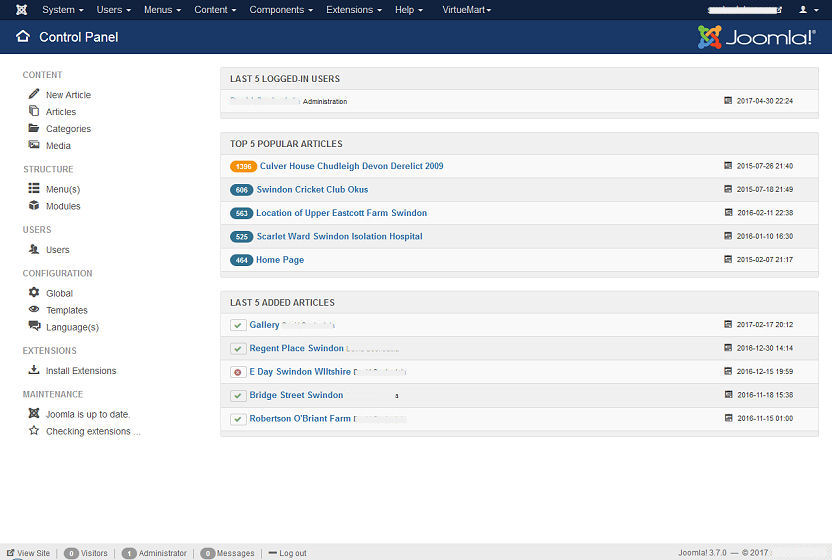Toggle published state of Bridge Street Swindon
Viewport: 832px width, 560px height.
(238, 395)
